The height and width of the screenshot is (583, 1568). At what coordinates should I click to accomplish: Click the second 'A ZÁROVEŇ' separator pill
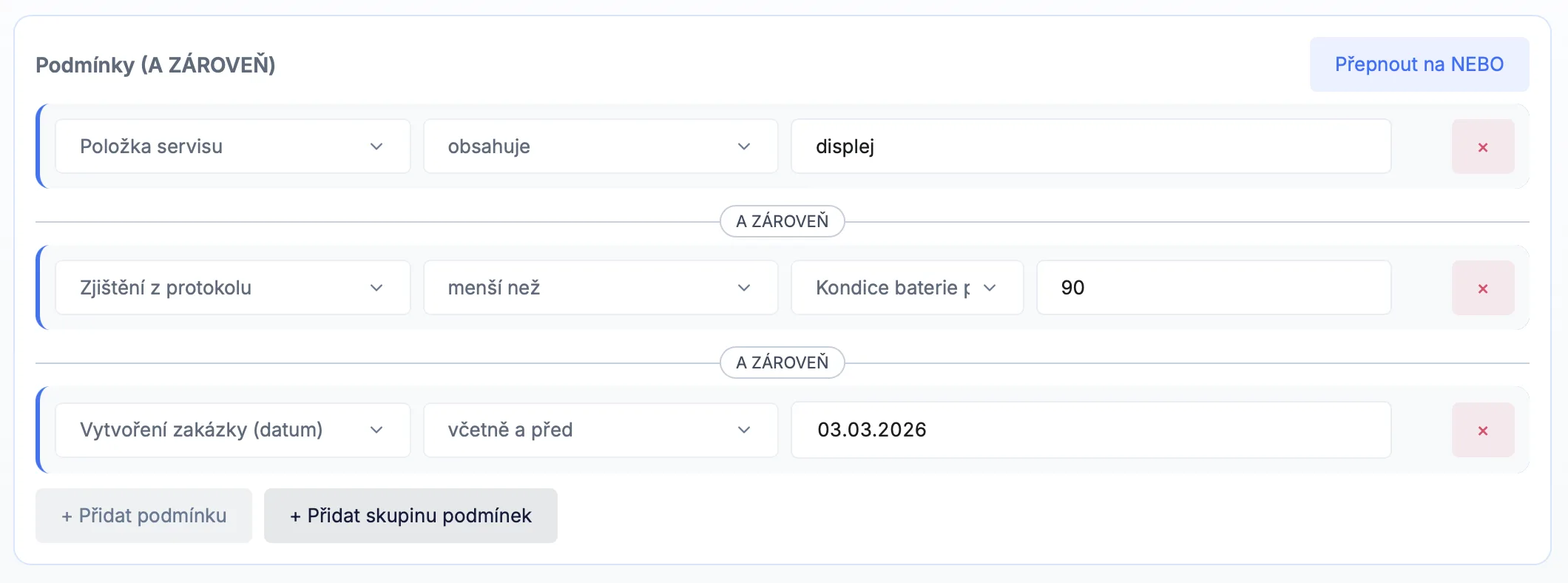pyautogui.click(x=782, y=363)
